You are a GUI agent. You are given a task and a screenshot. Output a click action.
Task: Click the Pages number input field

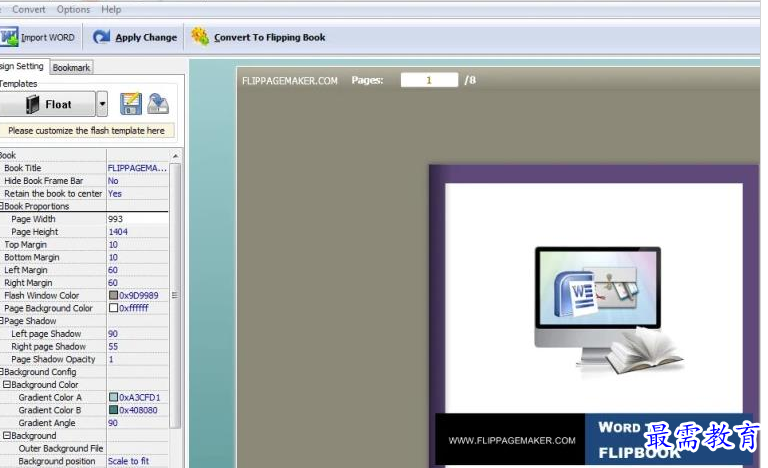(x=429, y=80)
